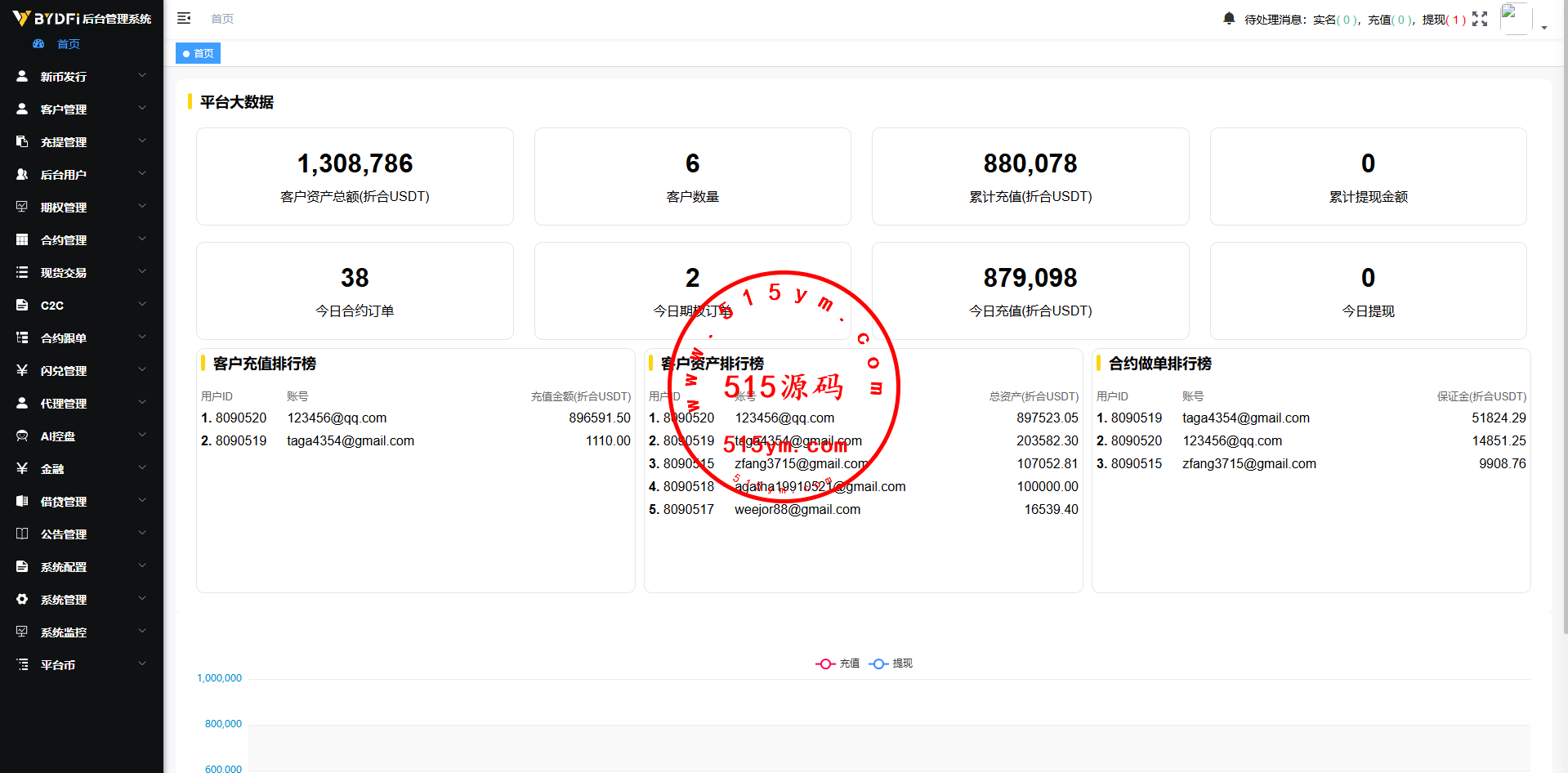Open notifications via the bell icon
Screen dimensions: 1568x773
pyautogui.click(x=1229, y=19)
